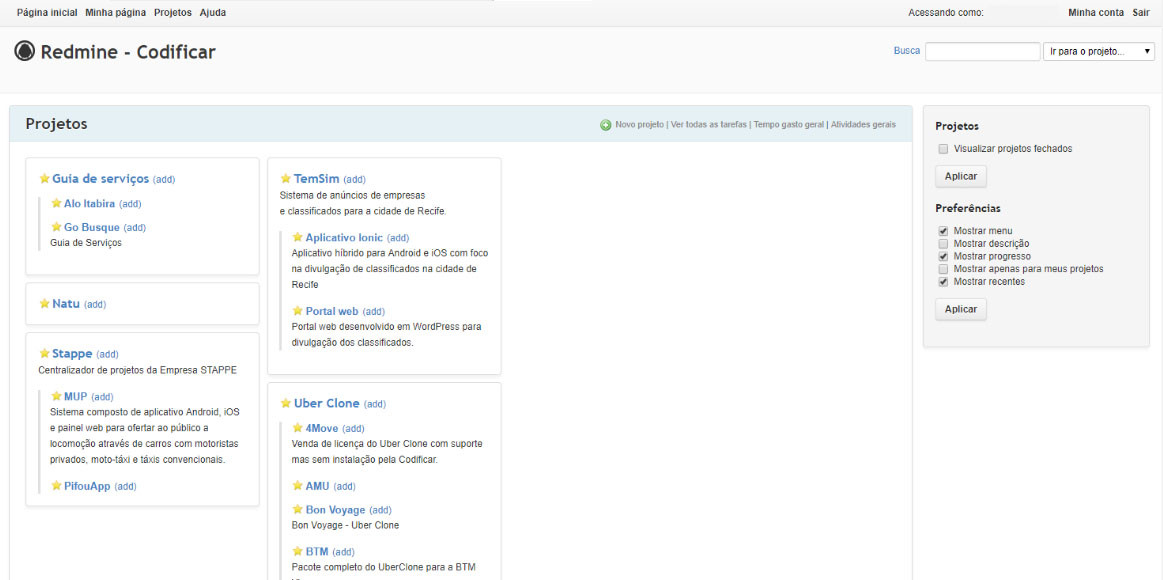
Task: Click the Novo projeto link
Action: tap(639, 125)
